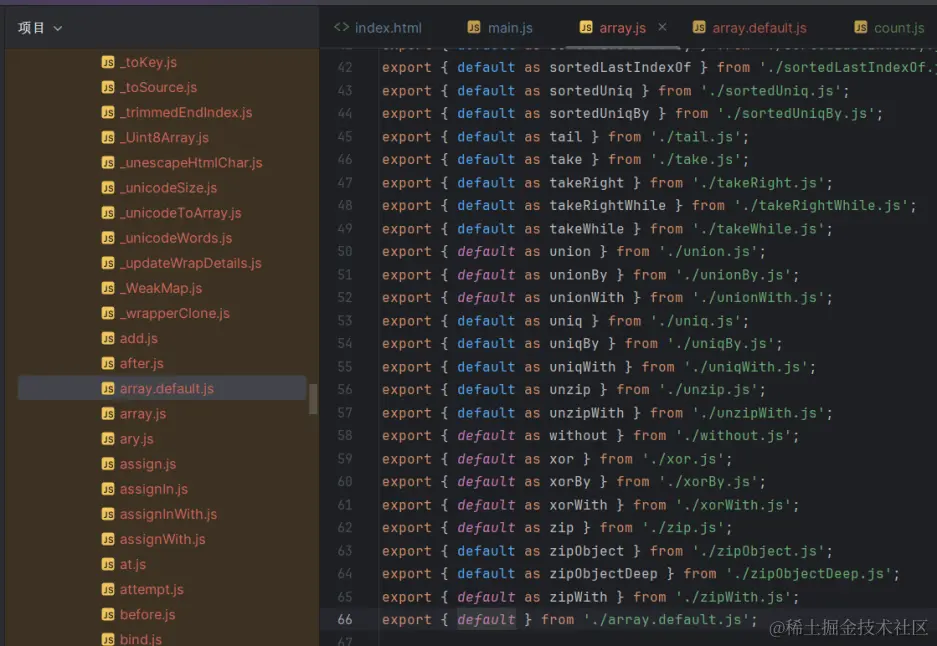This screenshot has height=646, width=937.
Task: Click the JS icon beside _unicodeWords.js
Action: click(108, 238)
